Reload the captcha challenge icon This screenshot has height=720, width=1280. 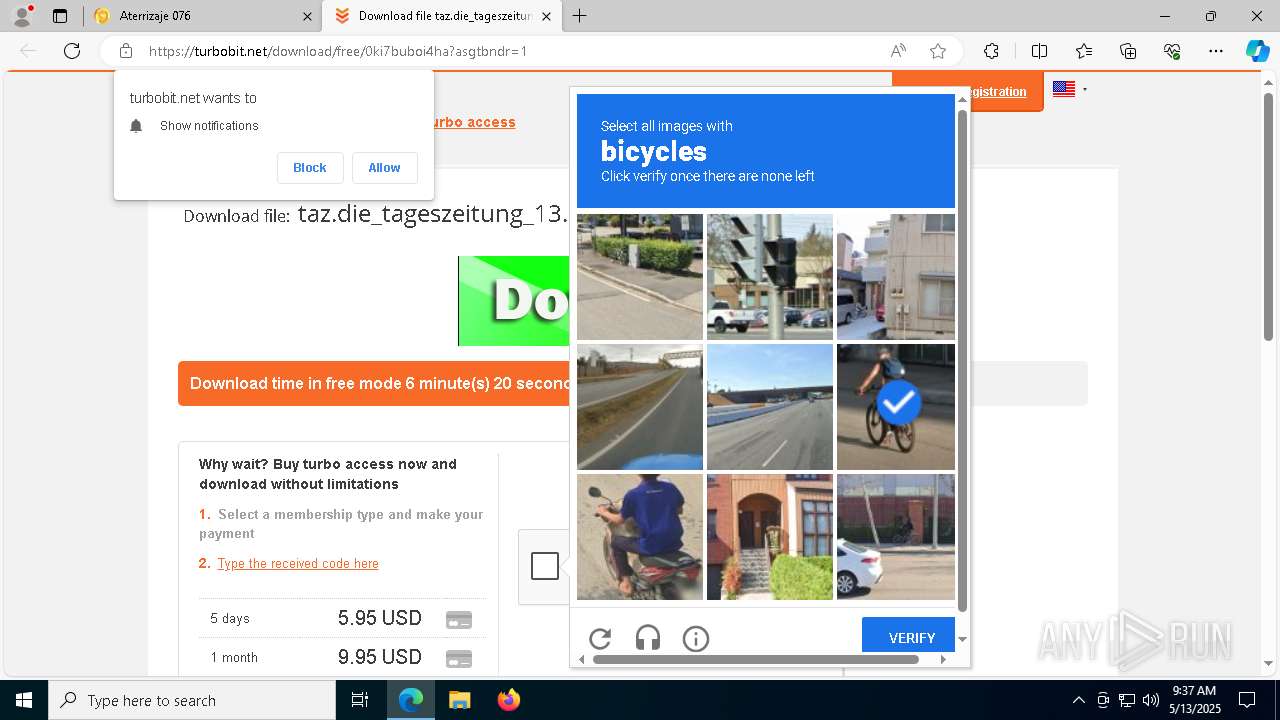pos(600,638)
